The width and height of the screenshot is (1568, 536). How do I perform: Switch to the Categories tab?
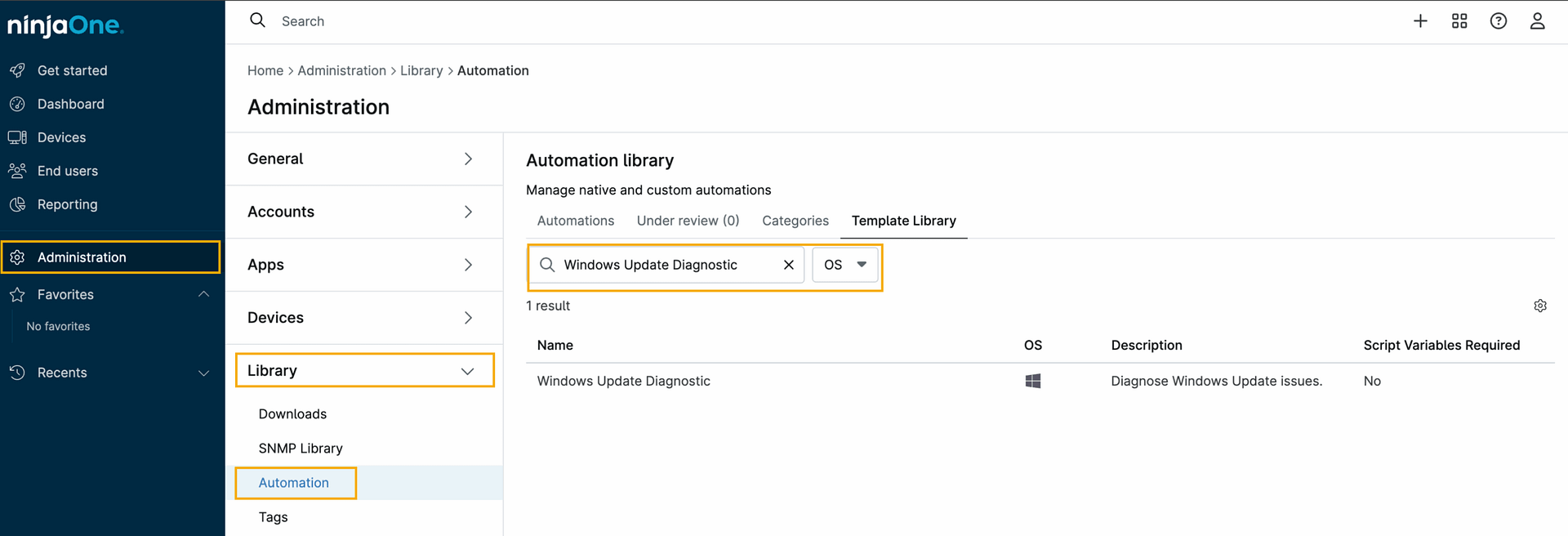coord(795,221)
